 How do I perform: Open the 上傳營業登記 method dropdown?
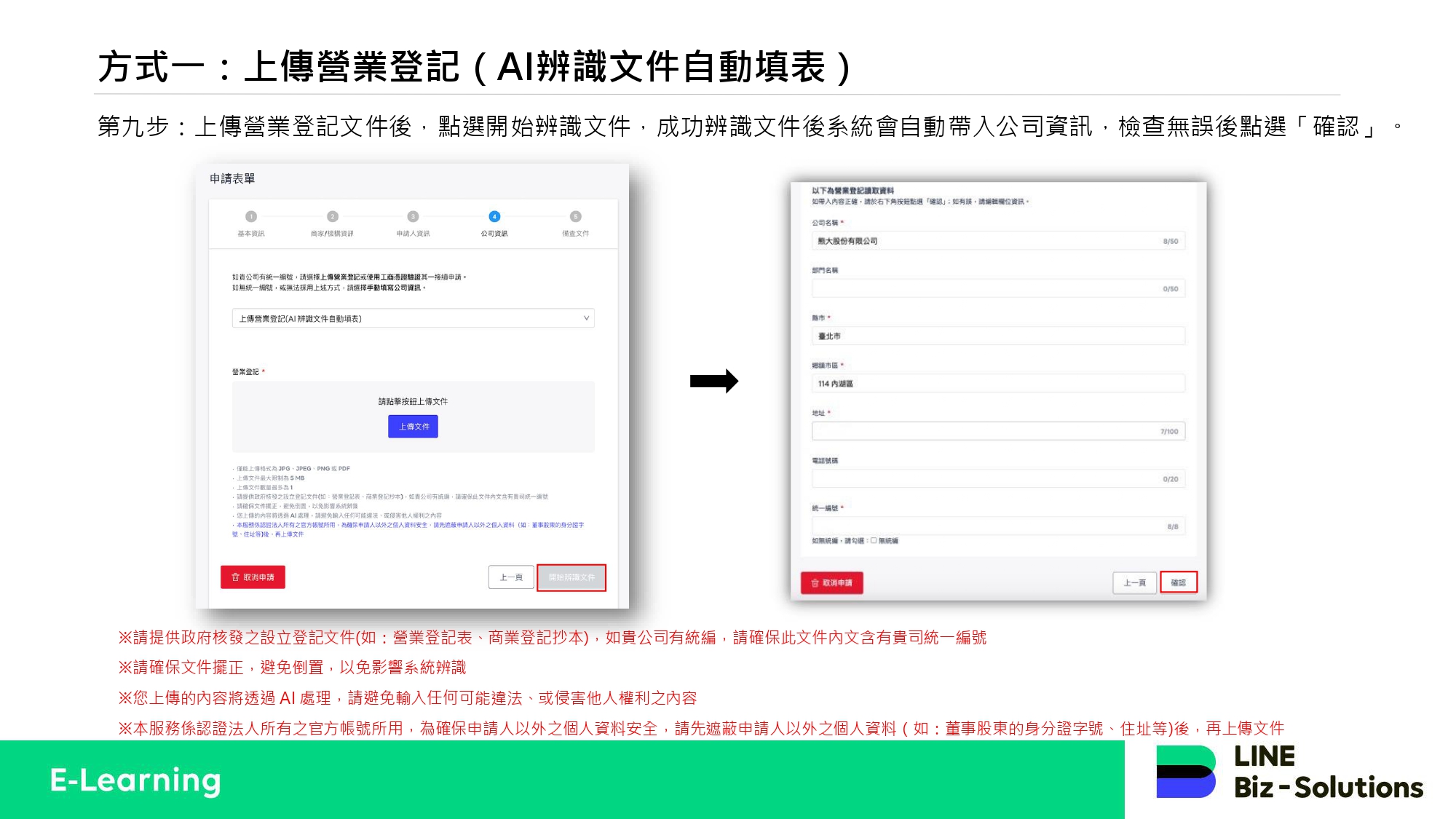coord(413,318)
